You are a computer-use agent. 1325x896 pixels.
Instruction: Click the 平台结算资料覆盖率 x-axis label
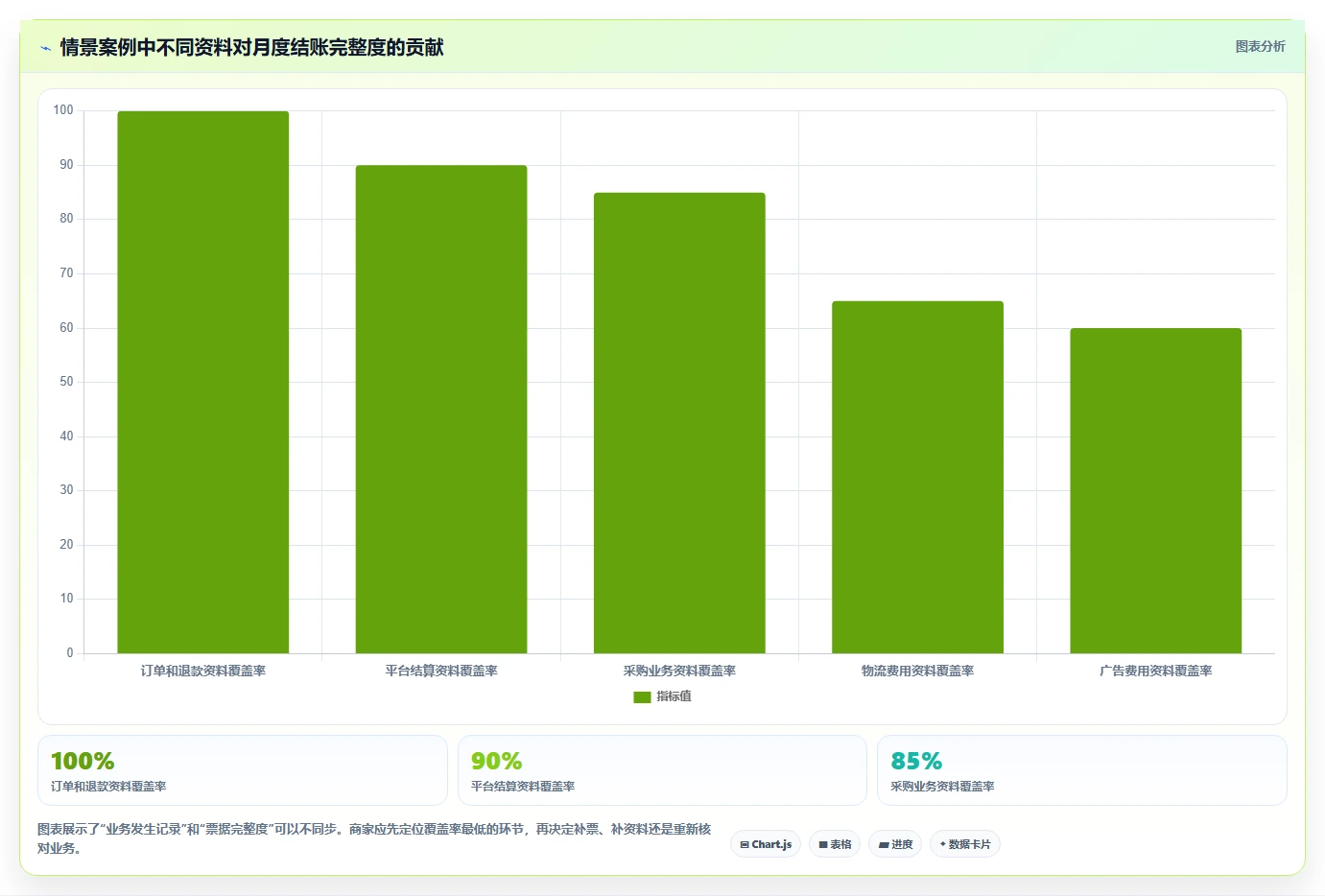(x=441, y=671)
